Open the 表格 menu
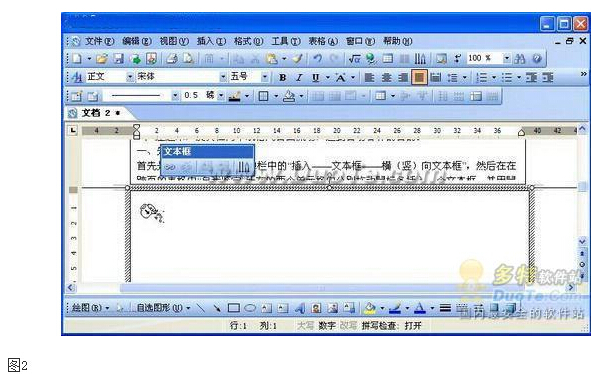Viewport: 606px width, 374px height. [x=323, y=41]
